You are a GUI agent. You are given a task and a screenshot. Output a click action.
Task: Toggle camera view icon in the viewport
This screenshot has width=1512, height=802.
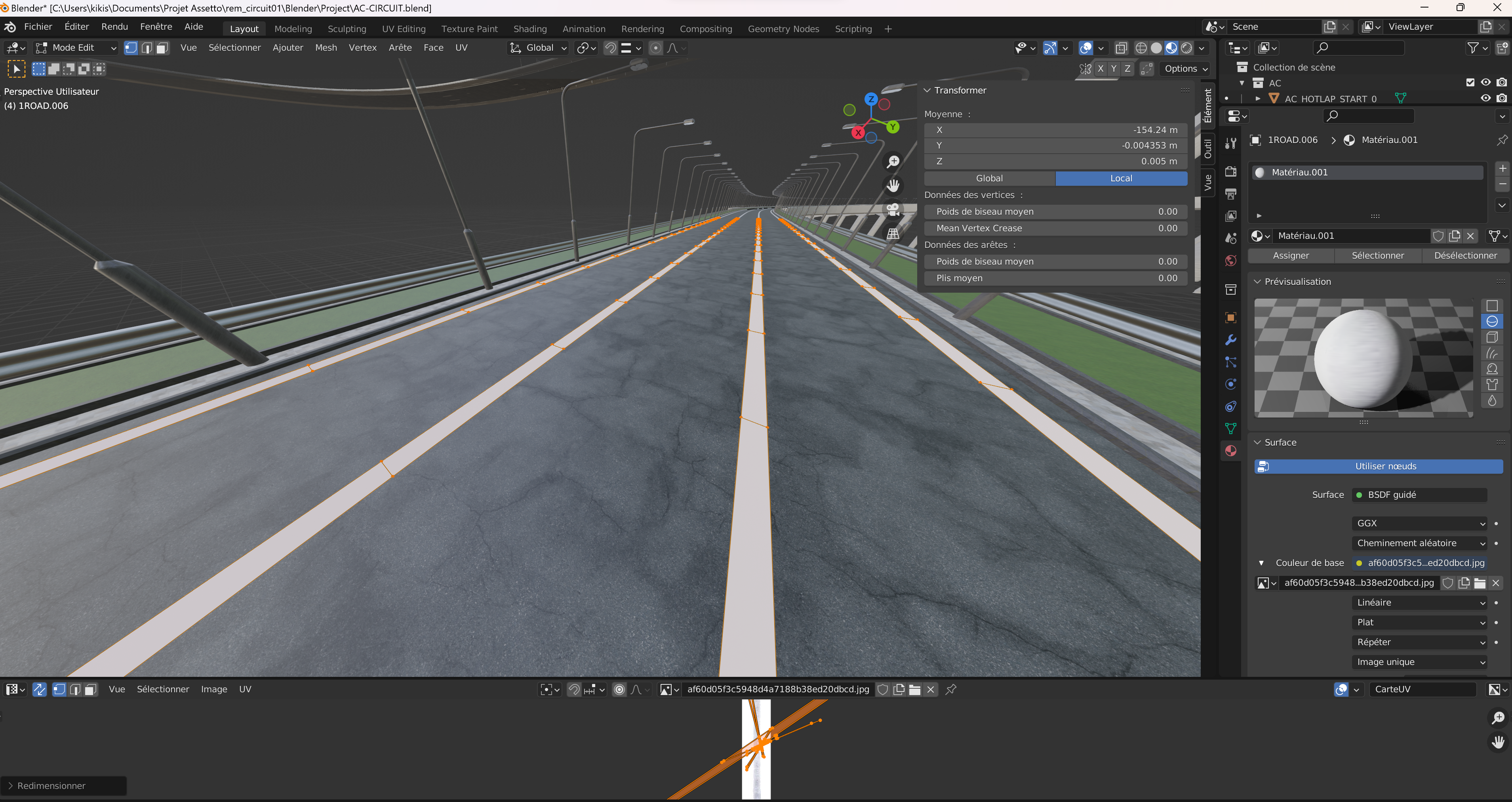893,210
